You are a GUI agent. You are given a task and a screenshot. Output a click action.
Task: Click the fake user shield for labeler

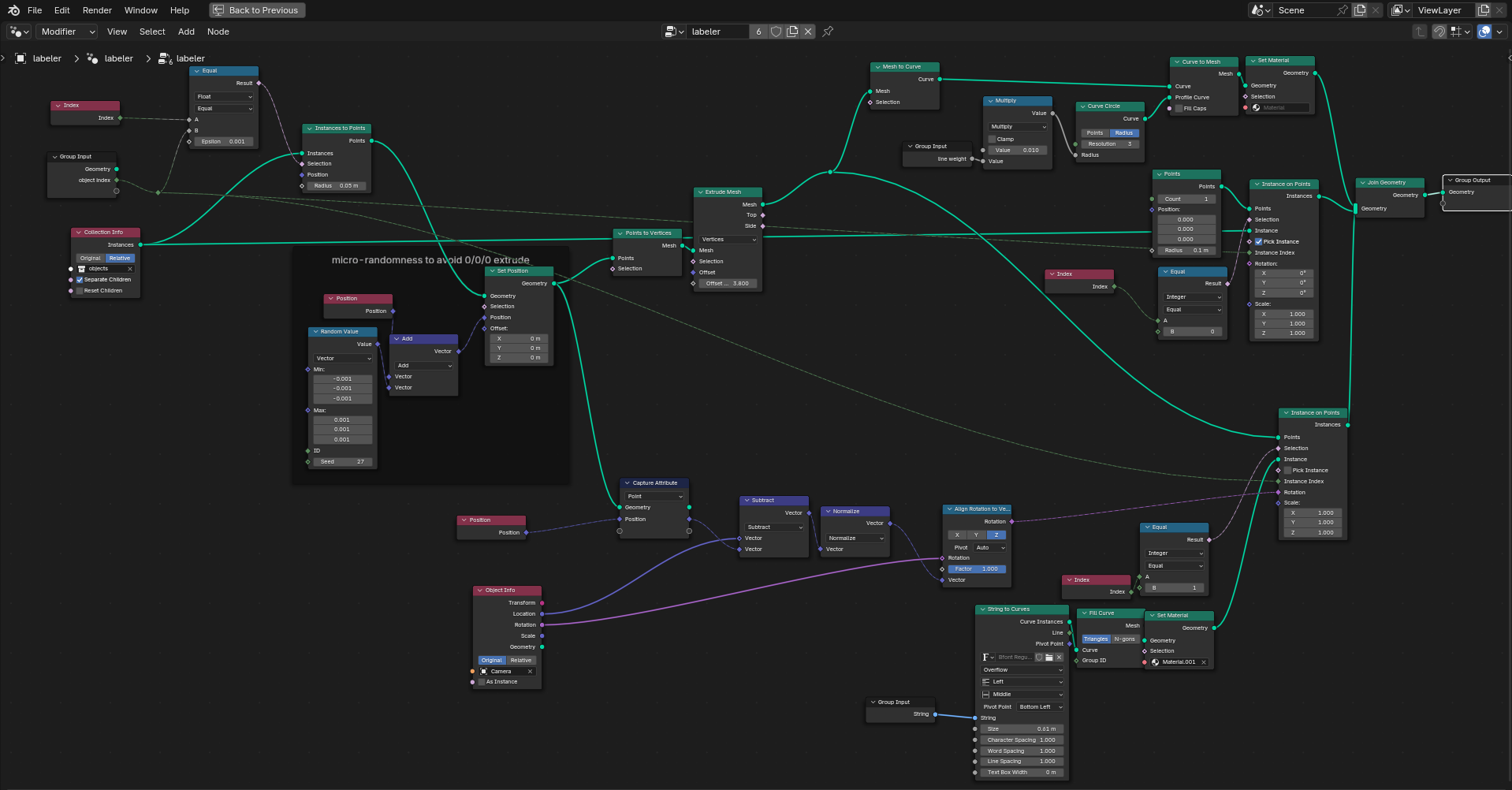click(776, 32)
